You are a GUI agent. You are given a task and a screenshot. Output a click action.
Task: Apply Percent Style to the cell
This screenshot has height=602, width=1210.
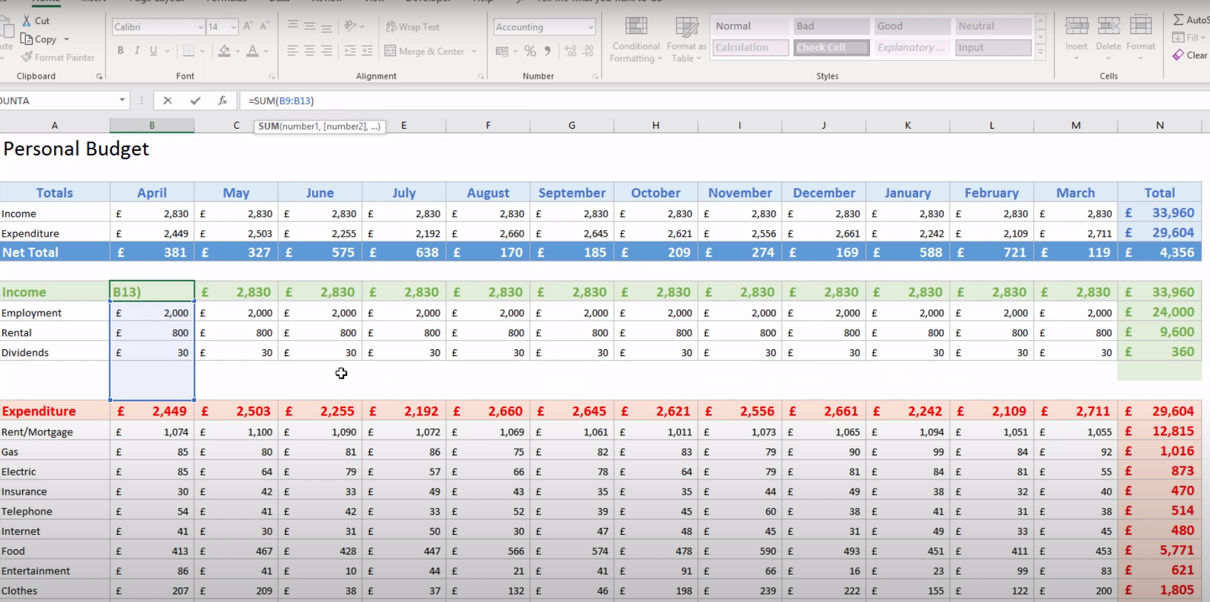530,51
